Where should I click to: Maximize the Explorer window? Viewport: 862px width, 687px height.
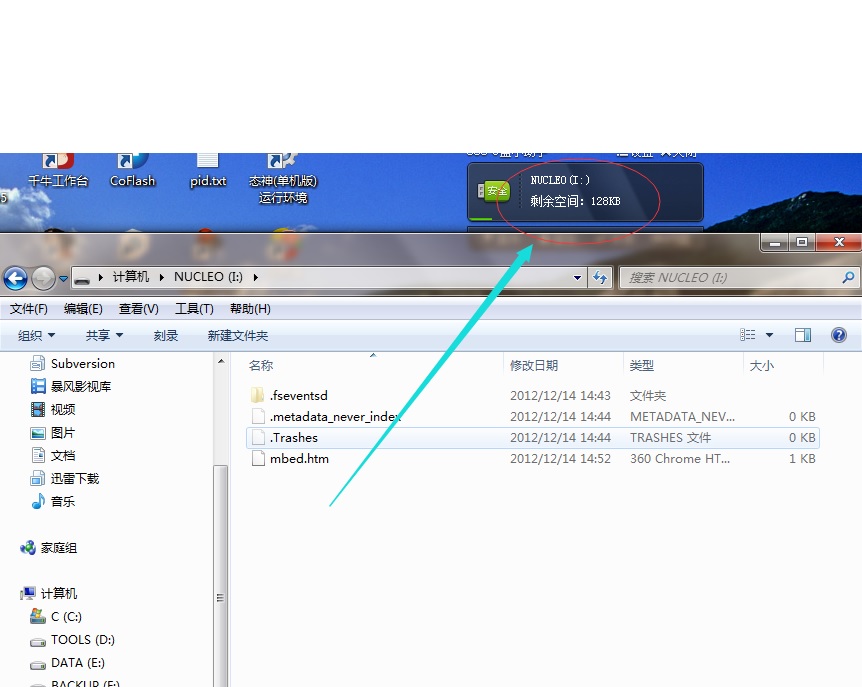(802, 242)
